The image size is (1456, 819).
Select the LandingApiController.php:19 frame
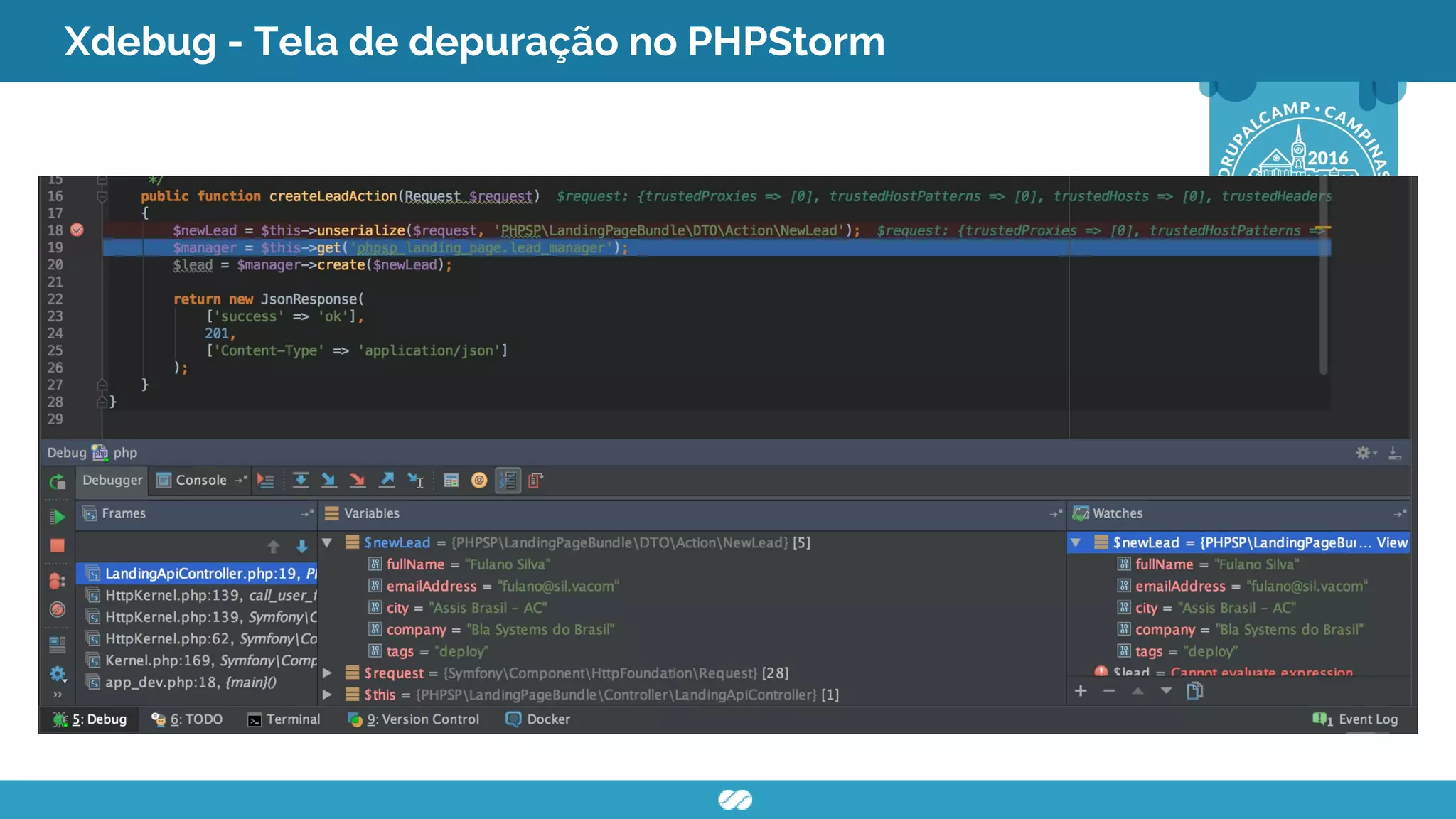coord(196,574)
